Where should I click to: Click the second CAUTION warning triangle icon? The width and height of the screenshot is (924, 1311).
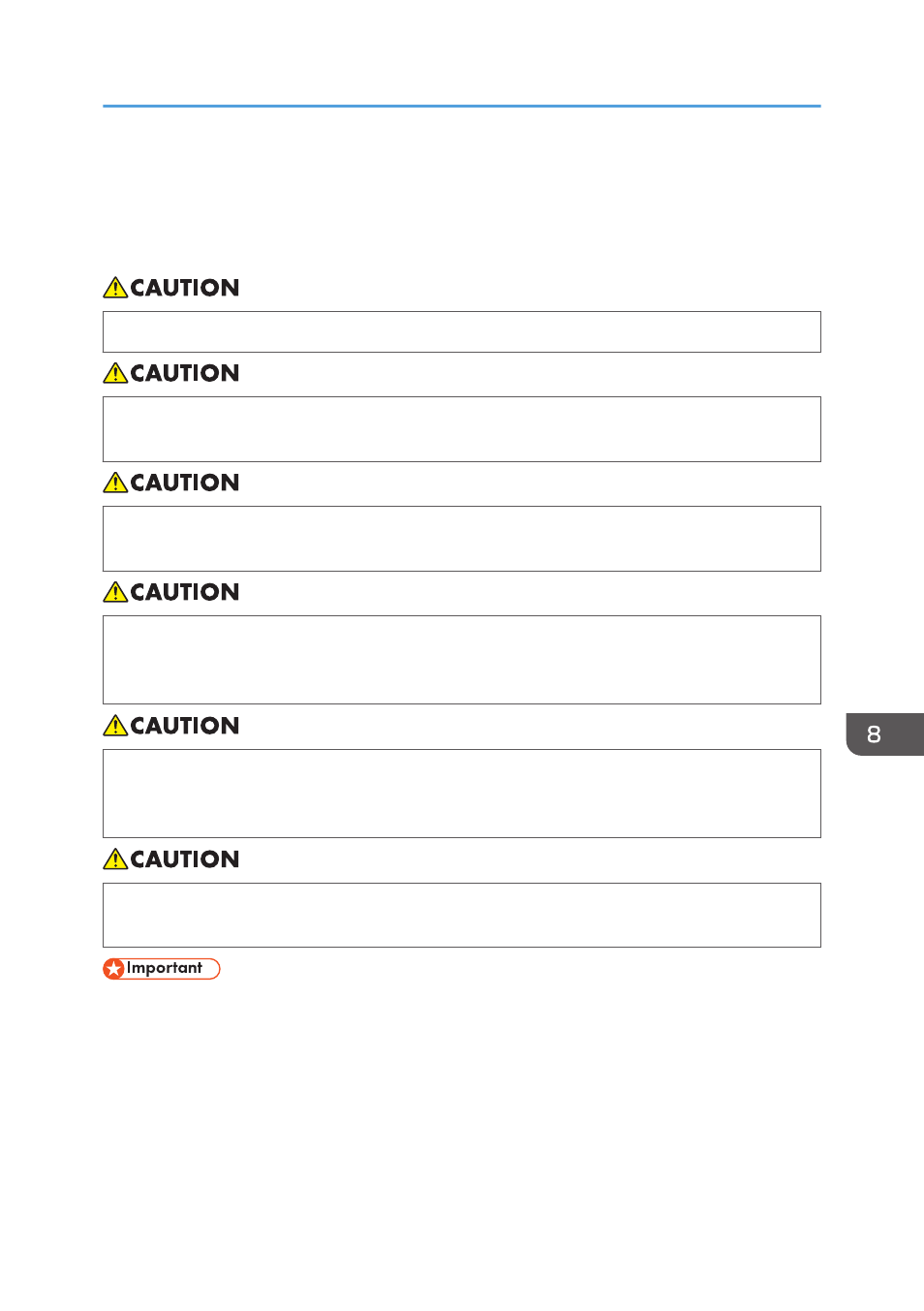[115, 373]
